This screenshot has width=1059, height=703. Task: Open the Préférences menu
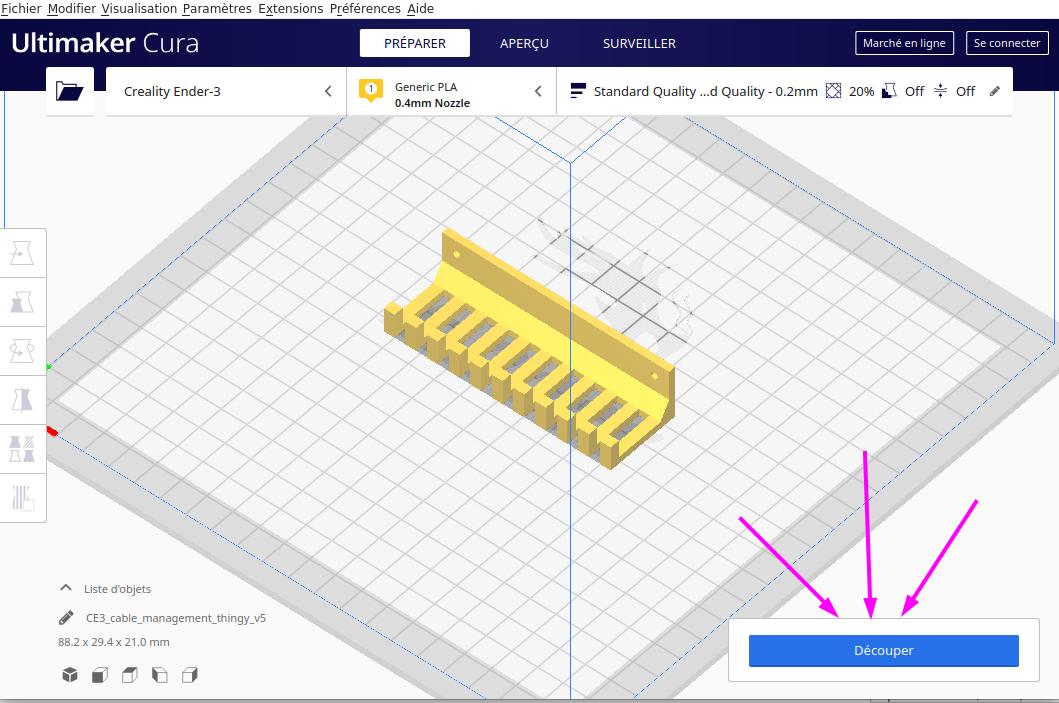365,9
